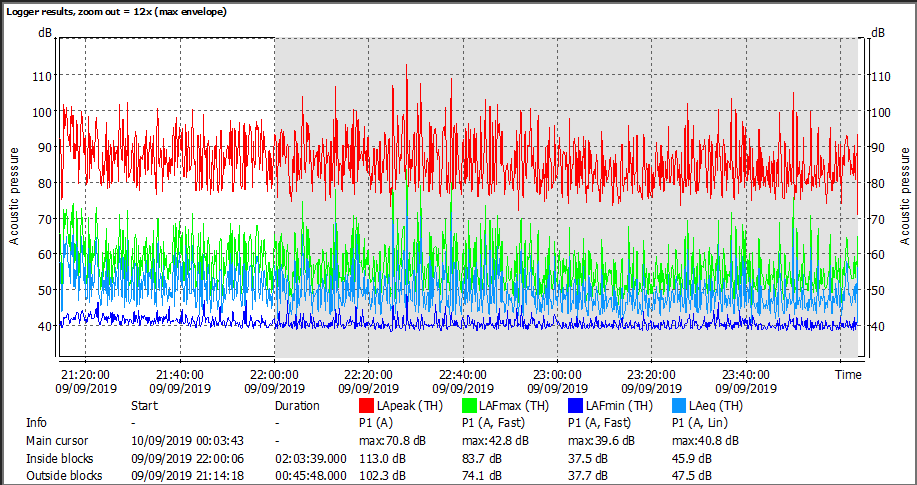Click the Duration column header
The image size is (917, 485).
point(297,406)
